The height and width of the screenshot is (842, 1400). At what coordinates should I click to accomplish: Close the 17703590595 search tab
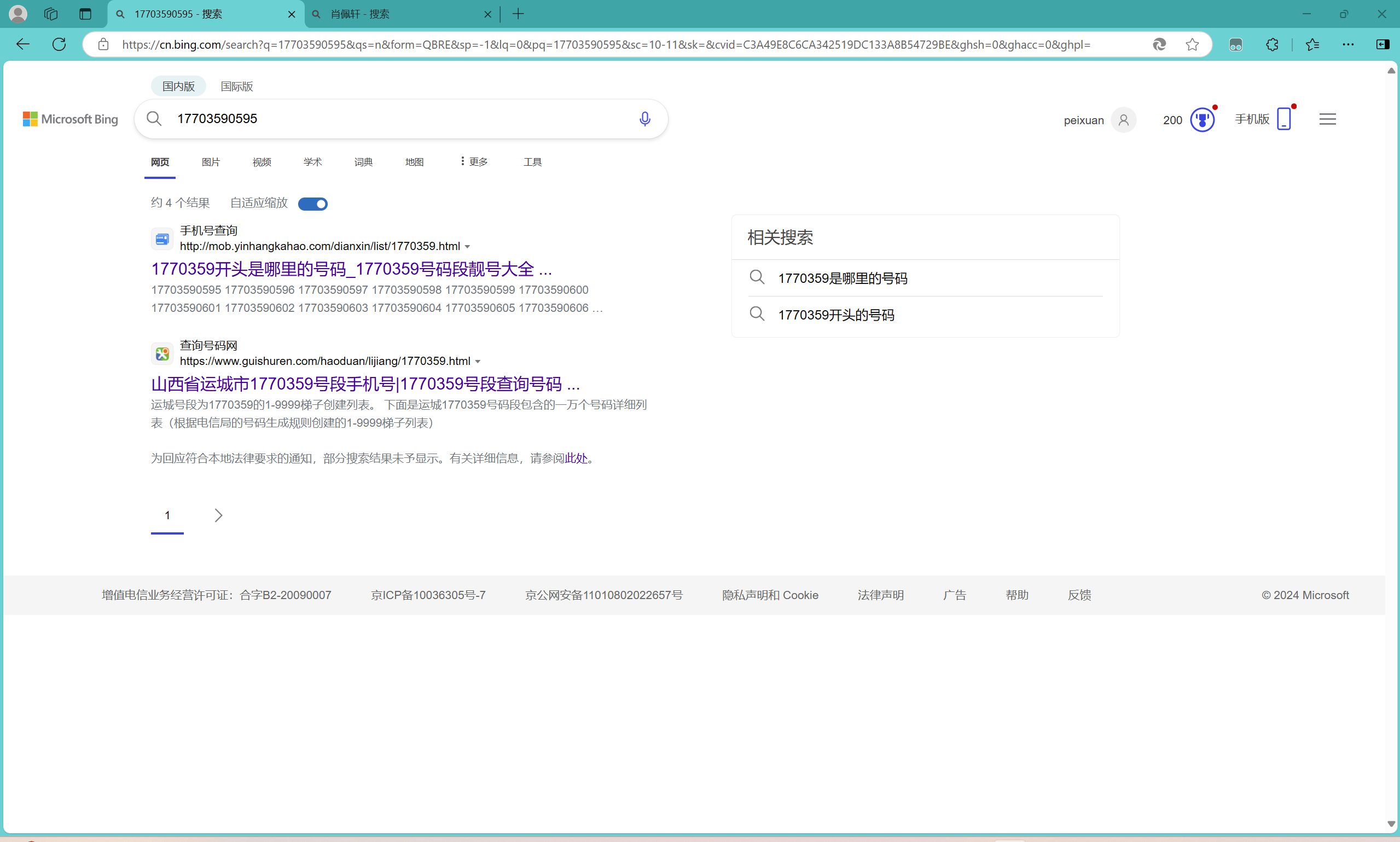pos(292,14)
